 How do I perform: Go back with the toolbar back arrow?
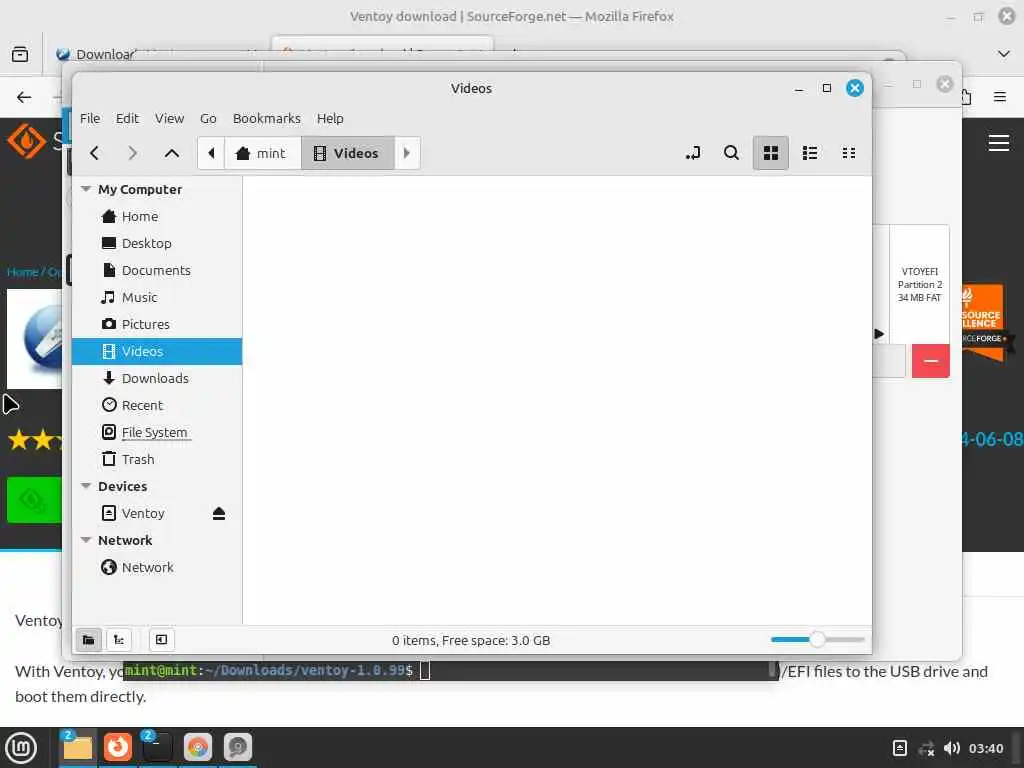[95, 153]
